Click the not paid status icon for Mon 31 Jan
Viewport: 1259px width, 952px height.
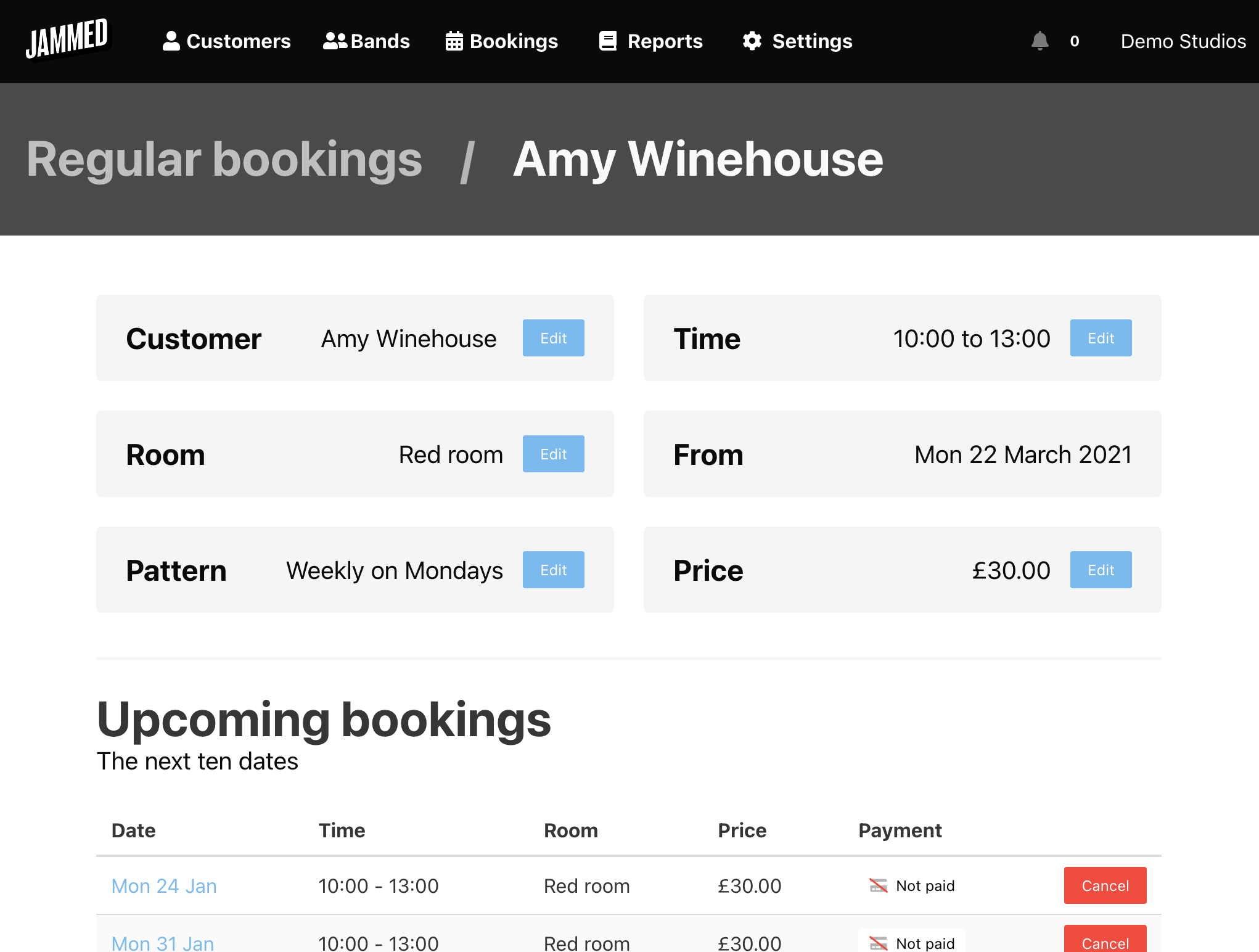point(878,941)
